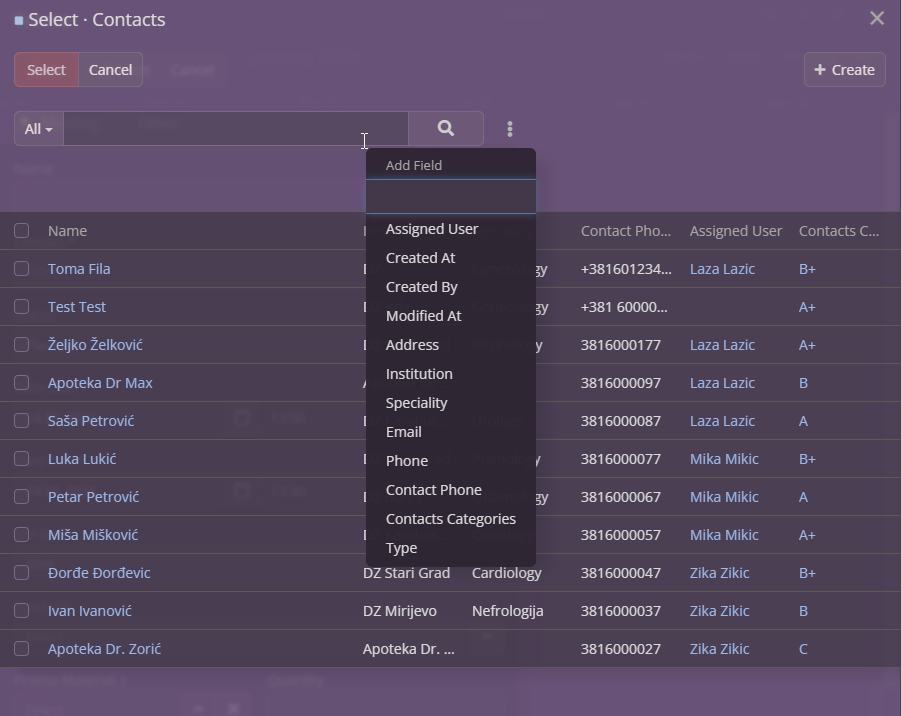Choose Speciality in Add Field menu
The height and width of the screenshot is (716, 901).
click(451, 403)
